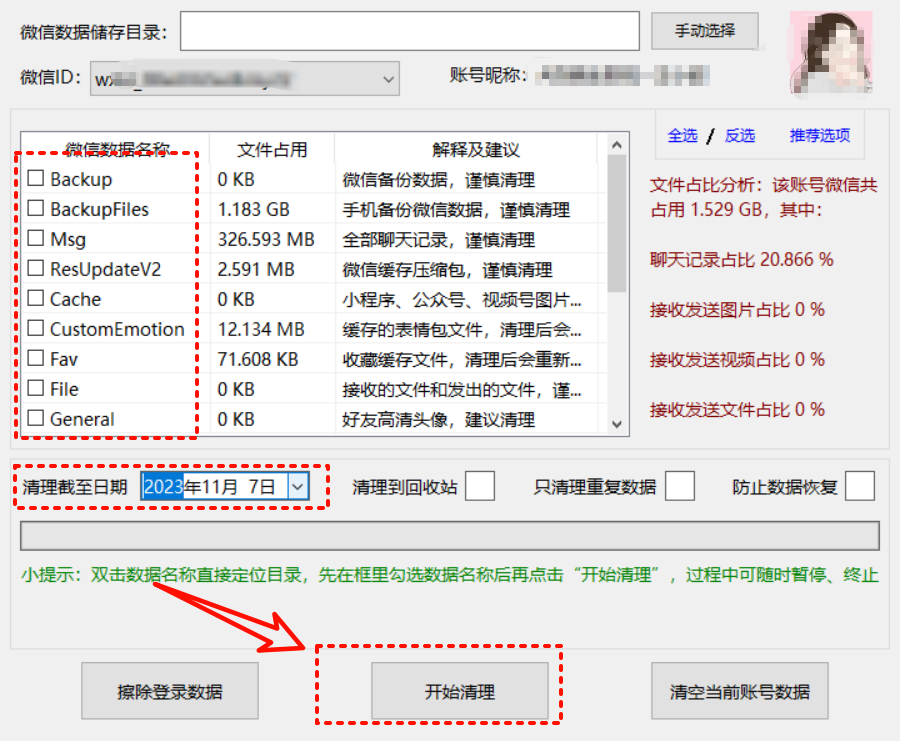The height and width of the screenshot is (741, 900).
Task: Click 文件占用 column header
Action: pyautogui.click(x=272, y=149)
